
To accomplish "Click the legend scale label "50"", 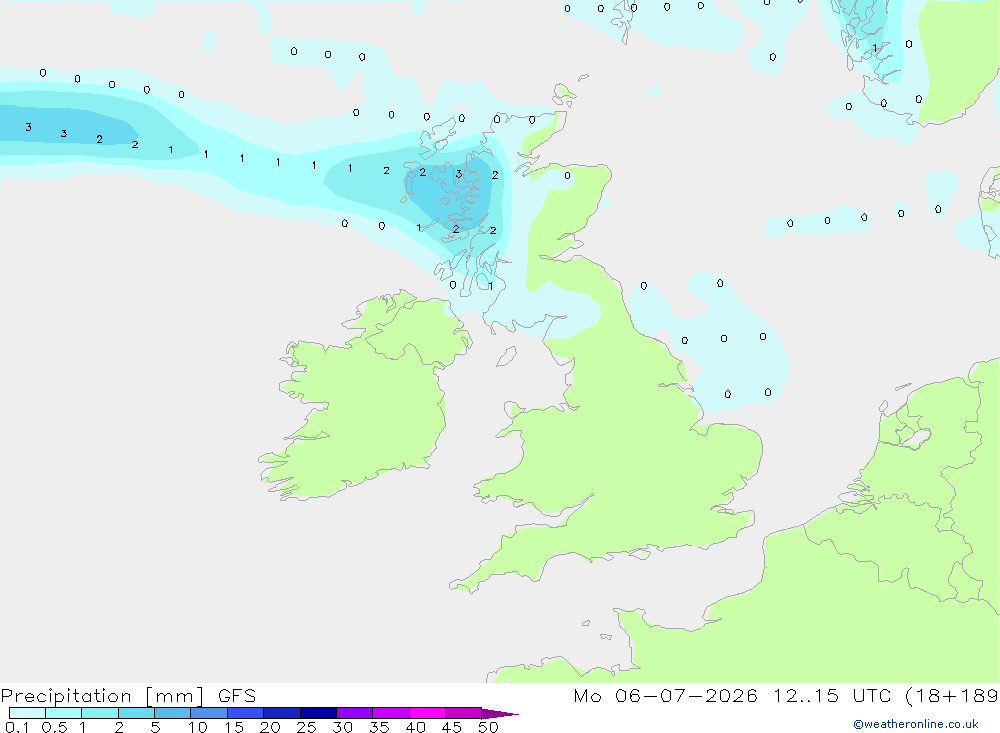I will [488, 727].
